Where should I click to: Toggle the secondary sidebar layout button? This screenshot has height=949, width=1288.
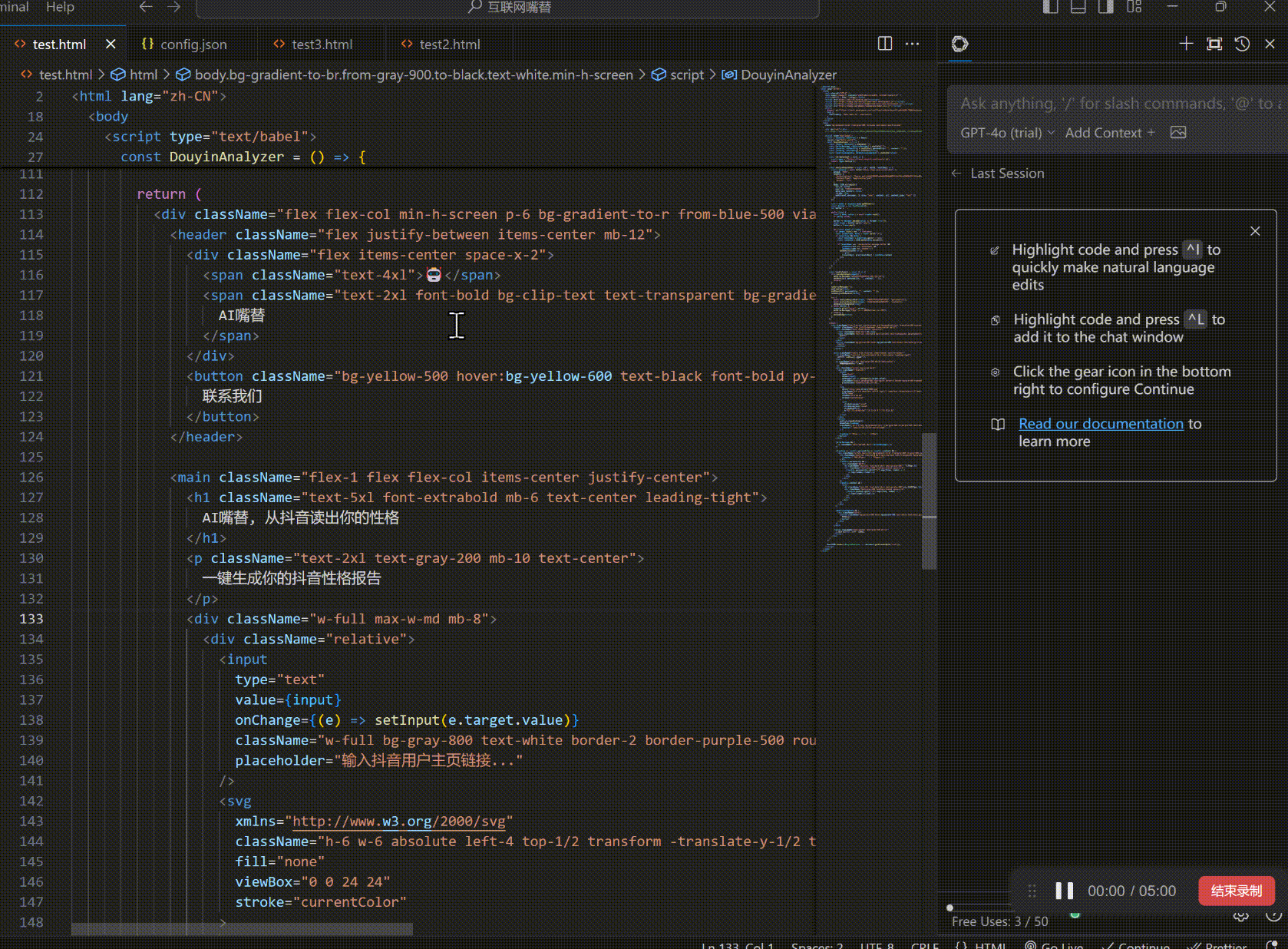click(x=1106, y=7)
